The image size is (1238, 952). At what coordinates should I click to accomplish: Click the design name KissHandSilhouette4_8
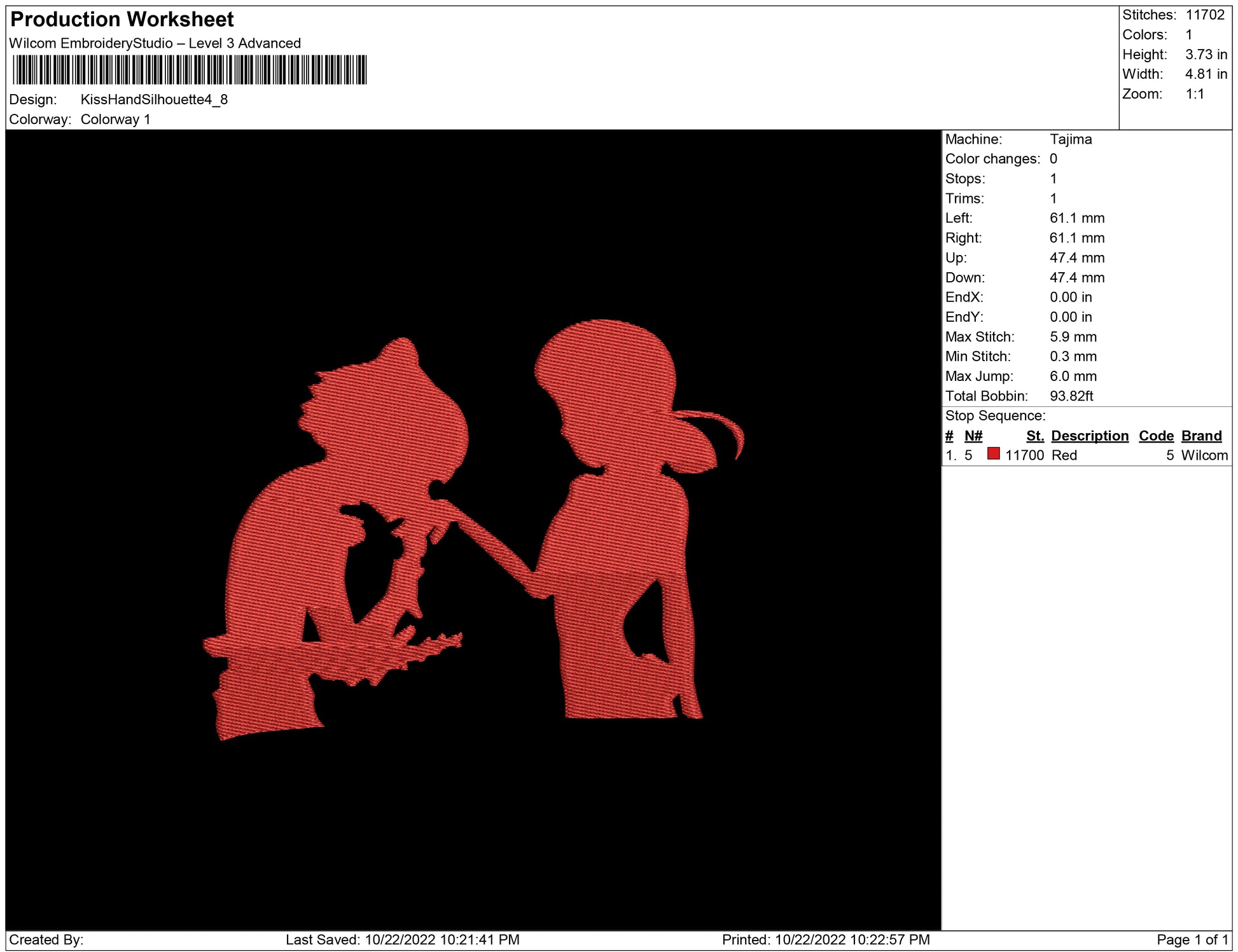tap(154, 100)
